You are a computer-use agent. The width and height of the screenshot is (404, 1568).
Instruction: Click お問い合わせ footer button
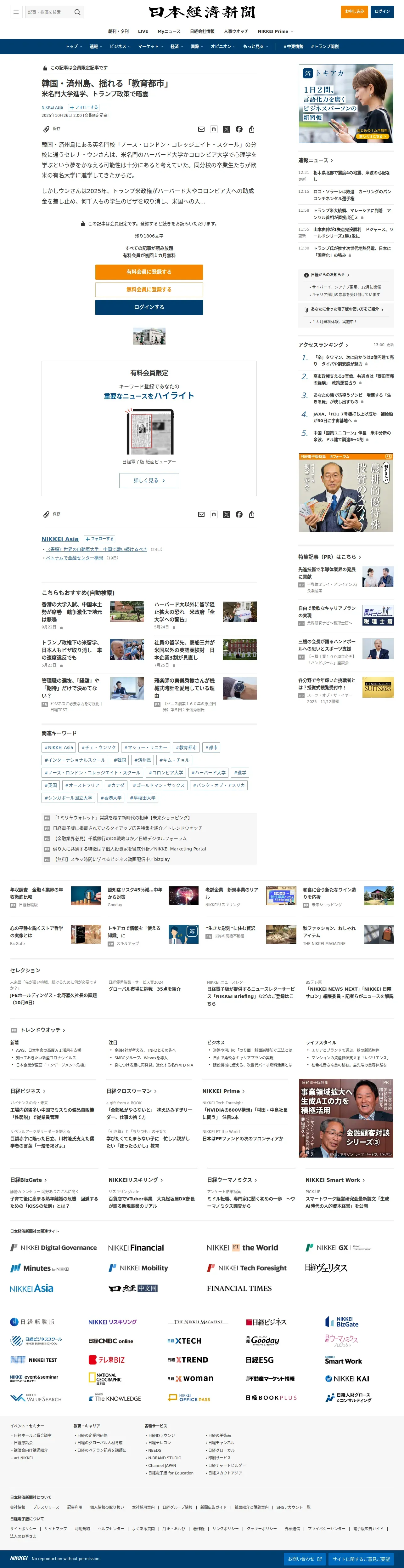[x=306, y=1559]
